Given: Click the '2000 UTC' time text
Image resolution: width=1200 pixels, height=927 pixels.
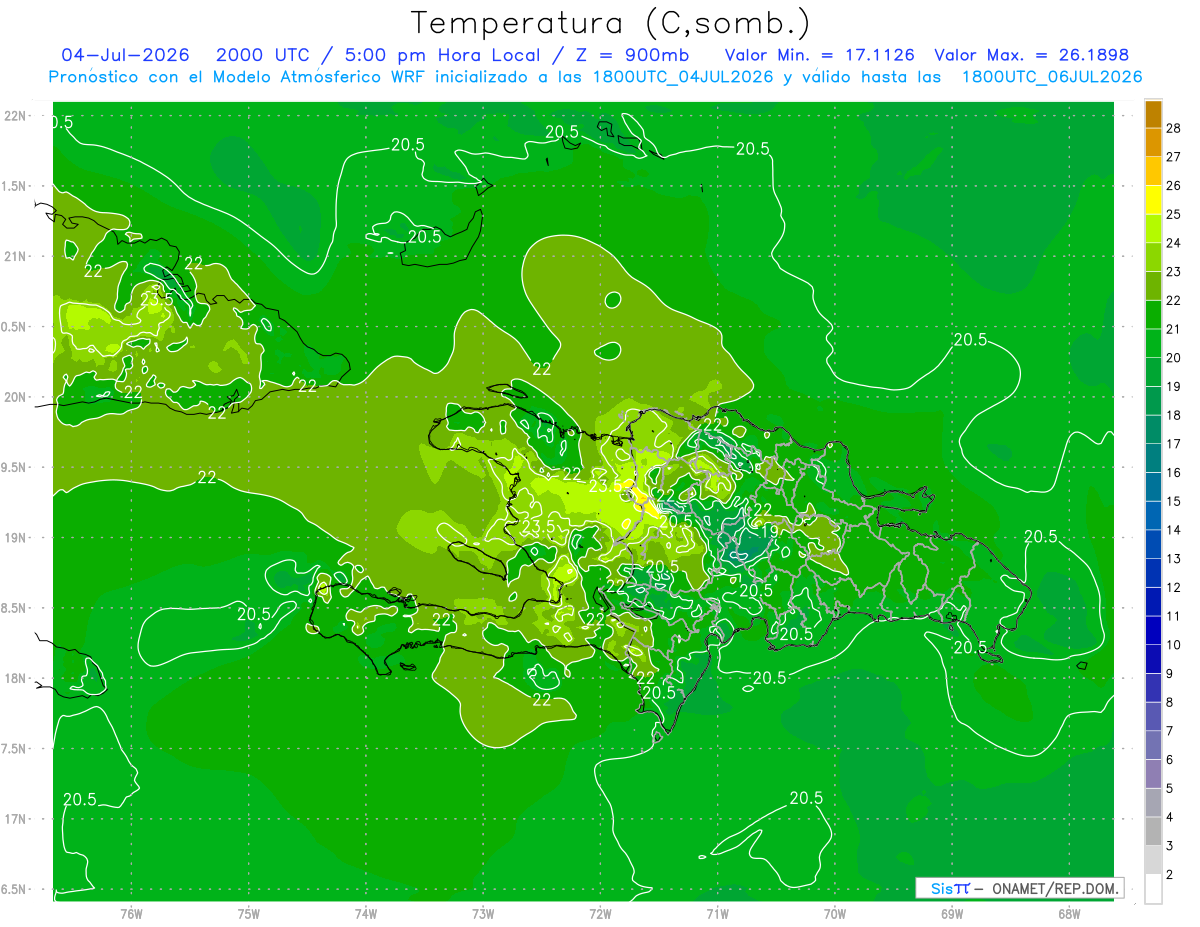Looking at the screenshot, I should click(x=262, y=55).
